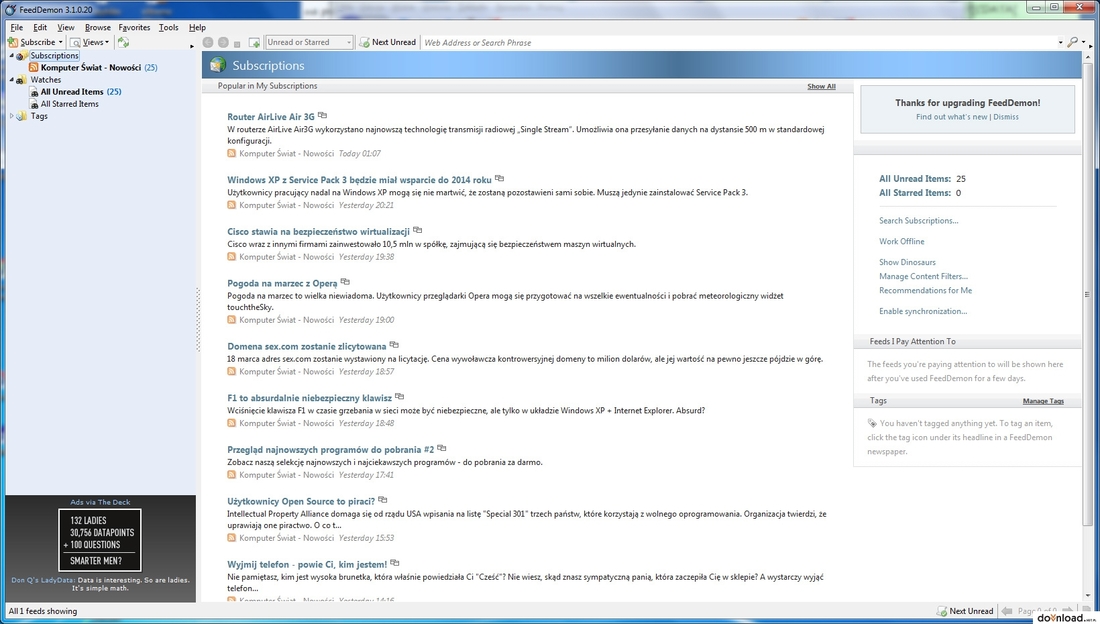The image size is (1100, 624).
Task: Open the Help menu
Action: [197, 27]
